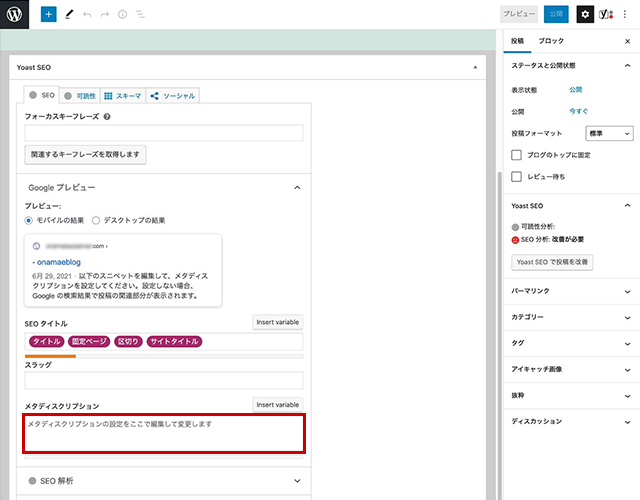Click the grey readability analysis dot
This screenshot has width=640, height=500.
(x=515, y=227)
